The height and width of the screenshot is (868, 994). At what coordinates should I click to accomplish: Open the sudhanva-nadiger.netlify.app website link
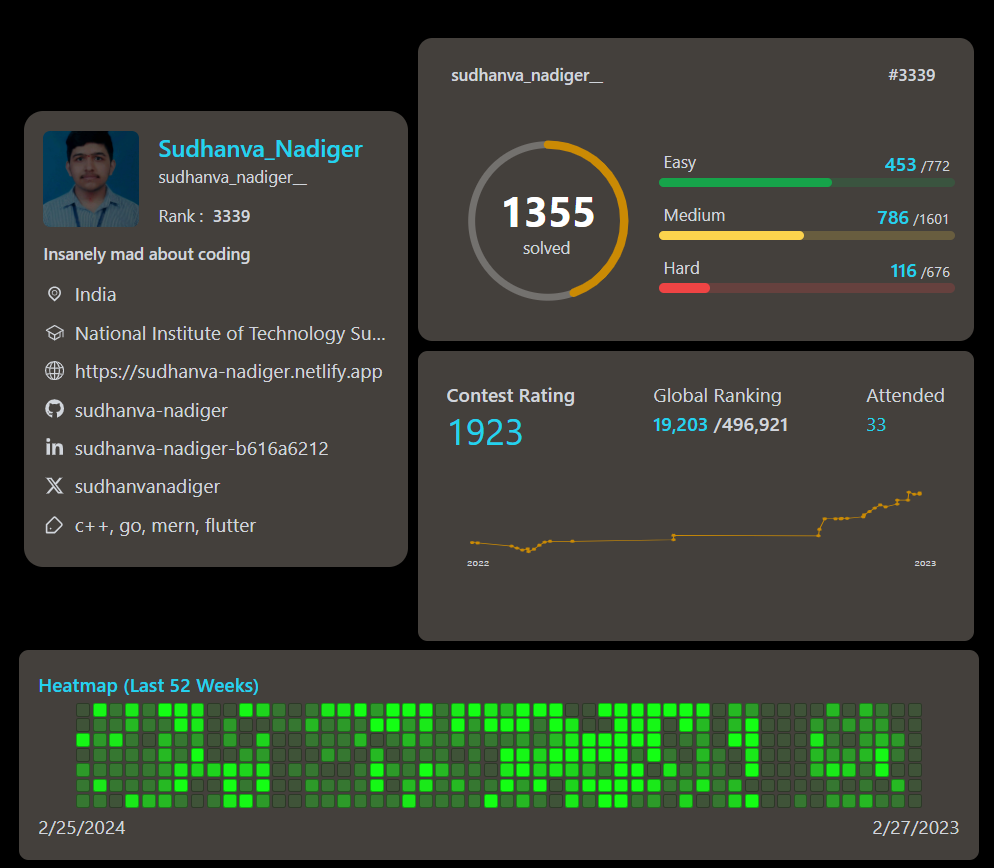pos(228,372)
